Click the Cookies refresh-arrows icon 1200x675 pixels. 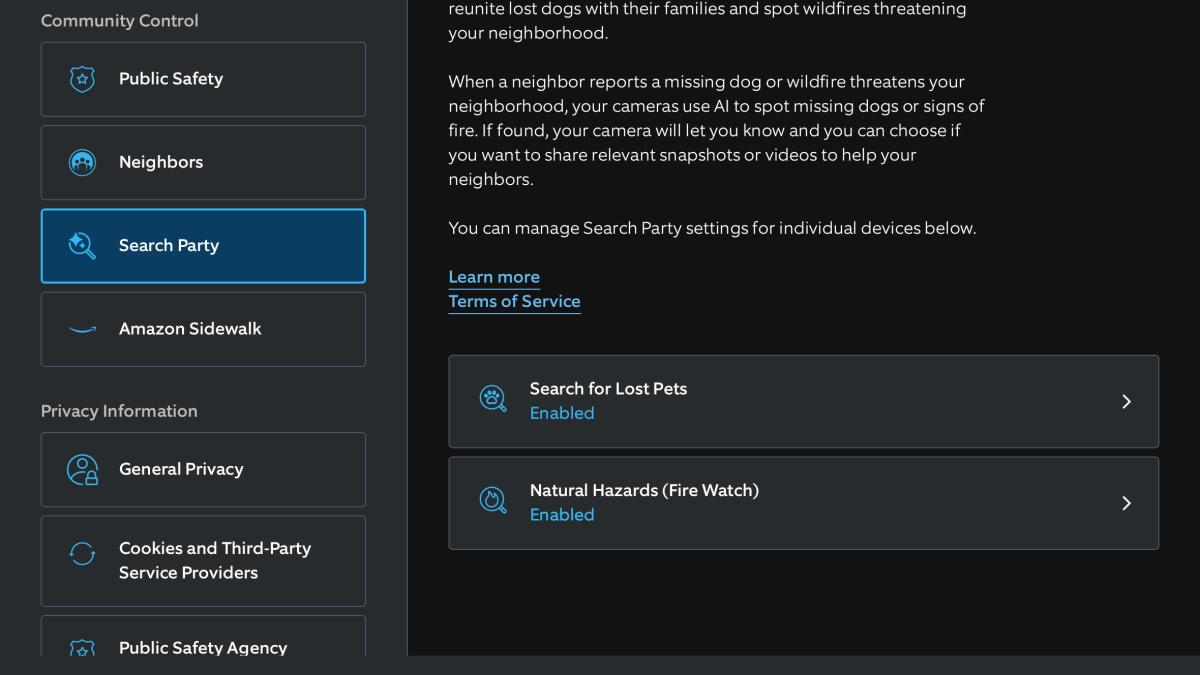(x=82, y=554)
